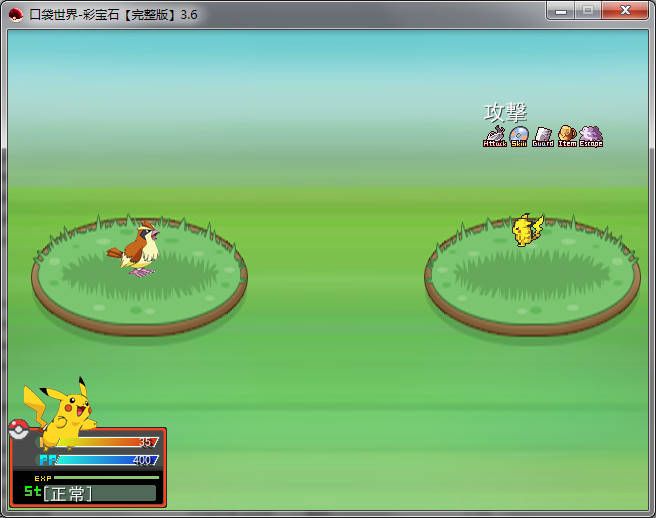The image size is (656, 518).
Task: Click the window title 口袋世界-彩宝石
Action: tap(74, 15)
